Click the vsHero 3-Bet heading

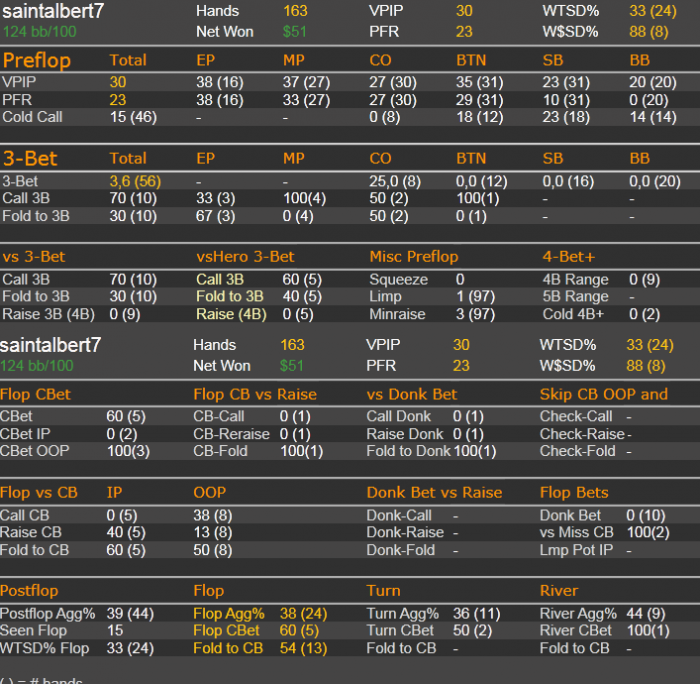click(245, 257)
